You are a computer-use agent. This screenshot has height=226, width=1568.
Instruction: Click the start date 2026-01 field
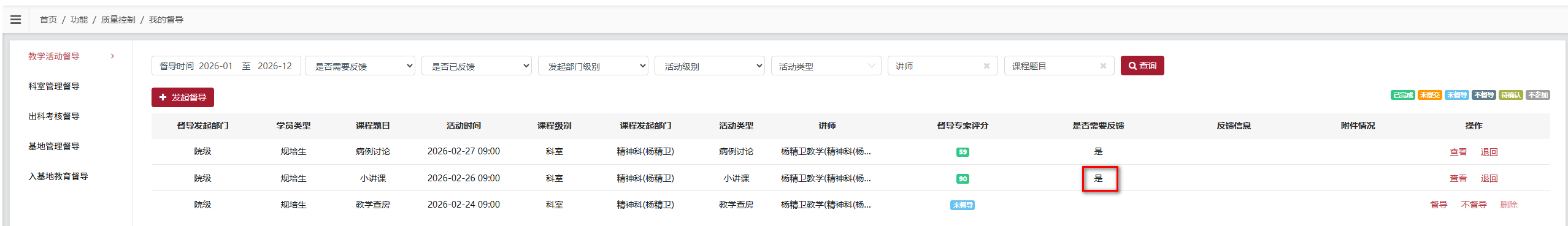[215, 66]
